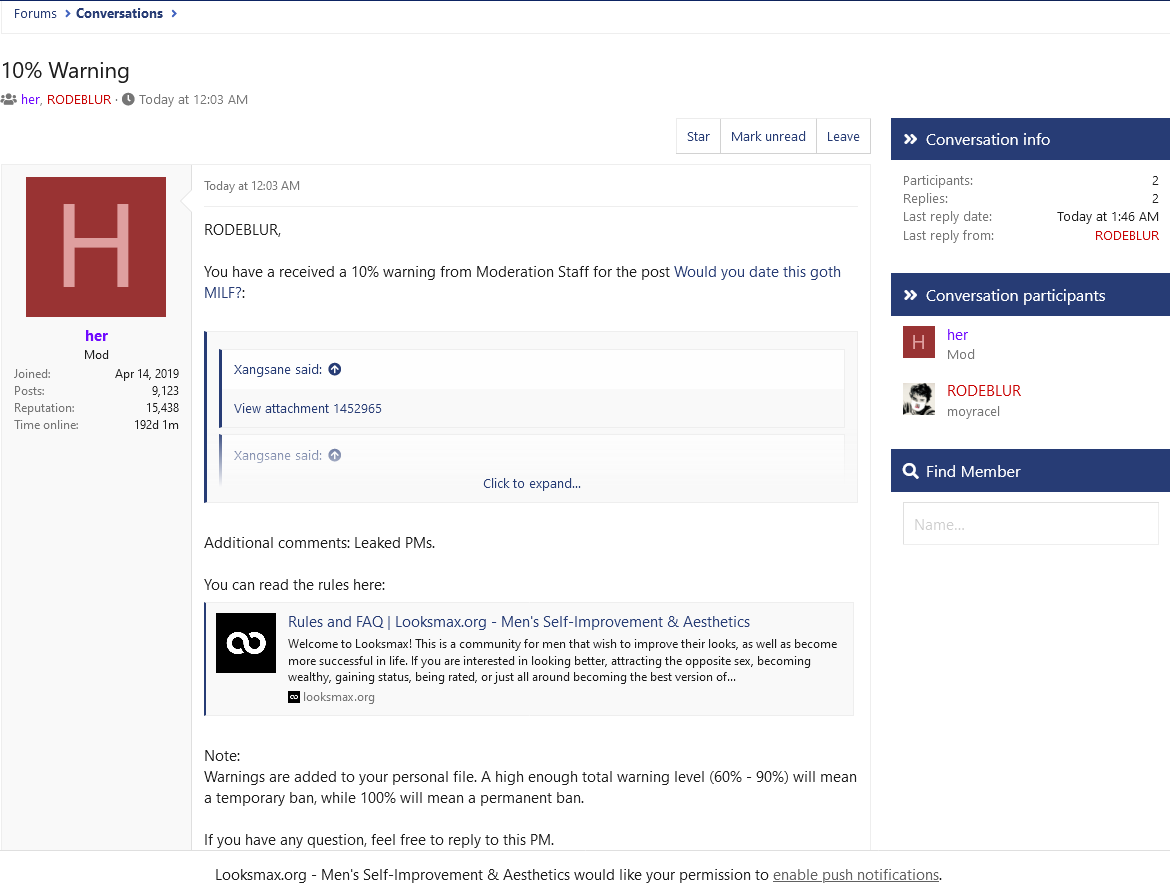Open View attachment 1452965
The height and width of the screenshot is (894, 1170).
click(307, 409)
